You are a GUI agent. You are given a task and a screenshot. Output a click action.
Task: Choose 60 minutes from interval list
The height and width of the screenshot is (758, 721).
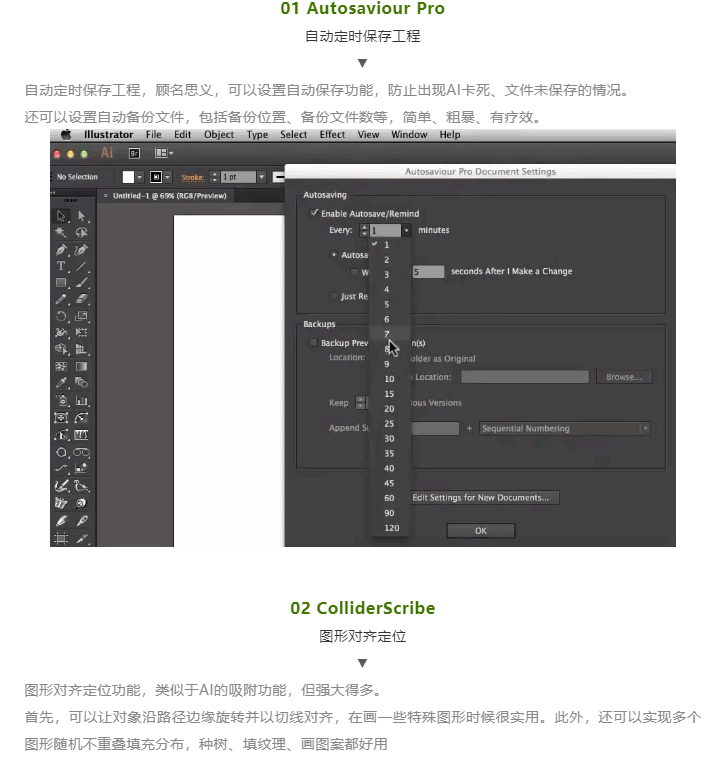coord(389,498)
